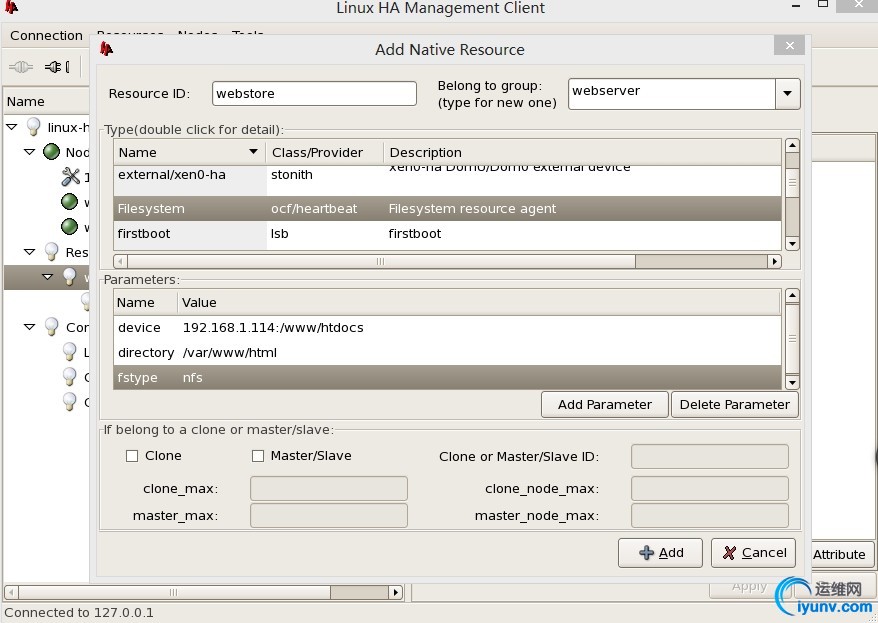
Task: Select the fstype parameter row
Action: (x=447, y=378)
